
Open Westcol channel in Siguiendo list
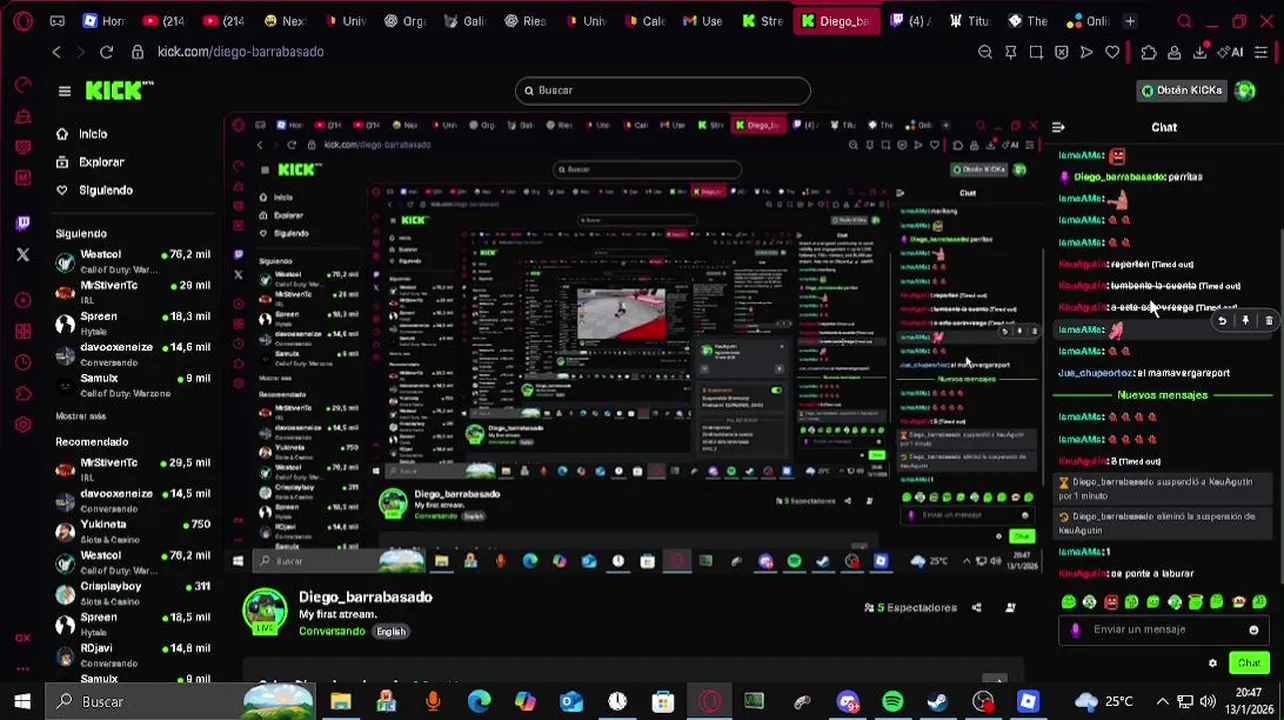coord(133,261)
